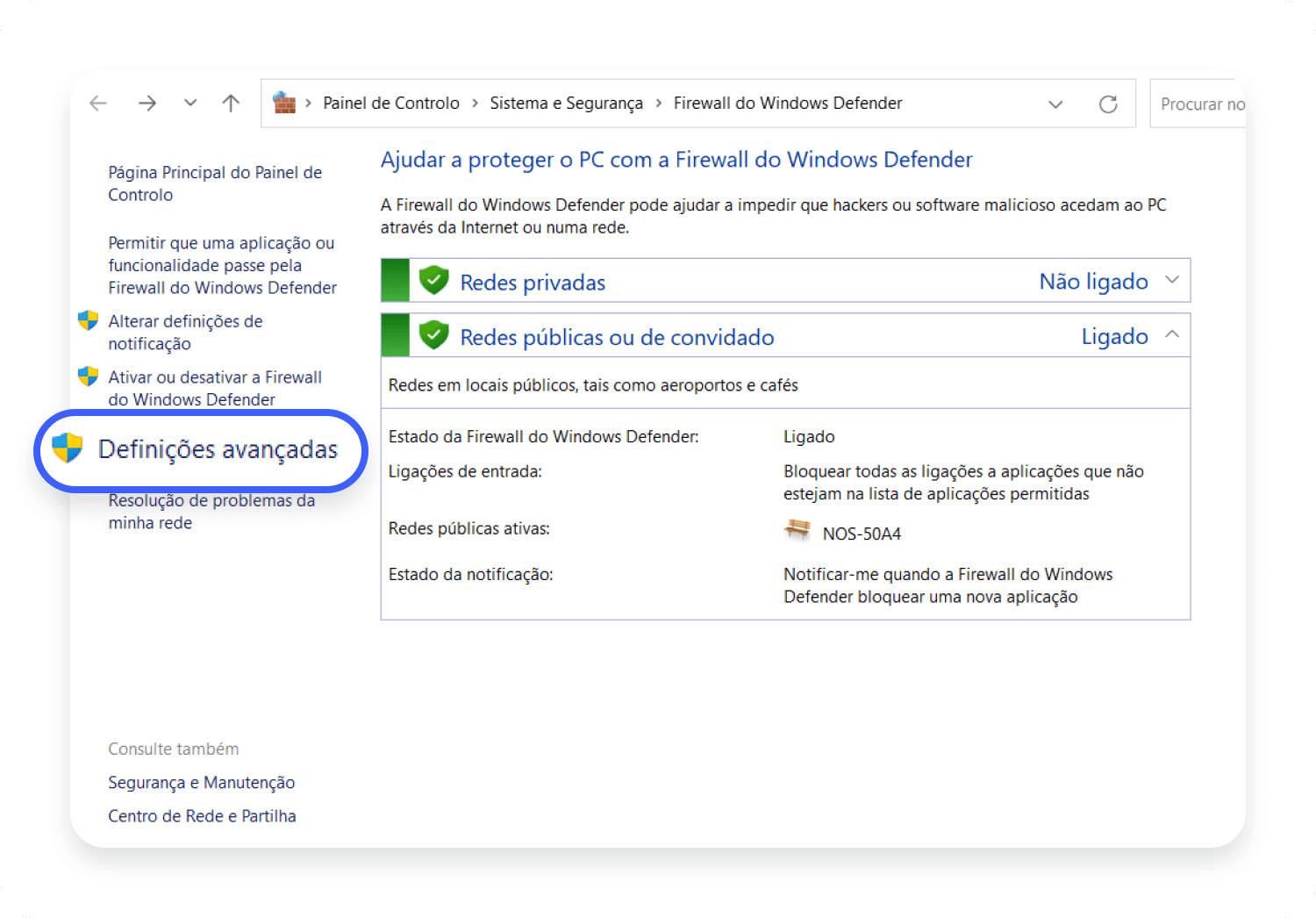Screen dimensions: 1316x918
Task: Refresh the Control Panel page
Action: tap(1108, 104)
